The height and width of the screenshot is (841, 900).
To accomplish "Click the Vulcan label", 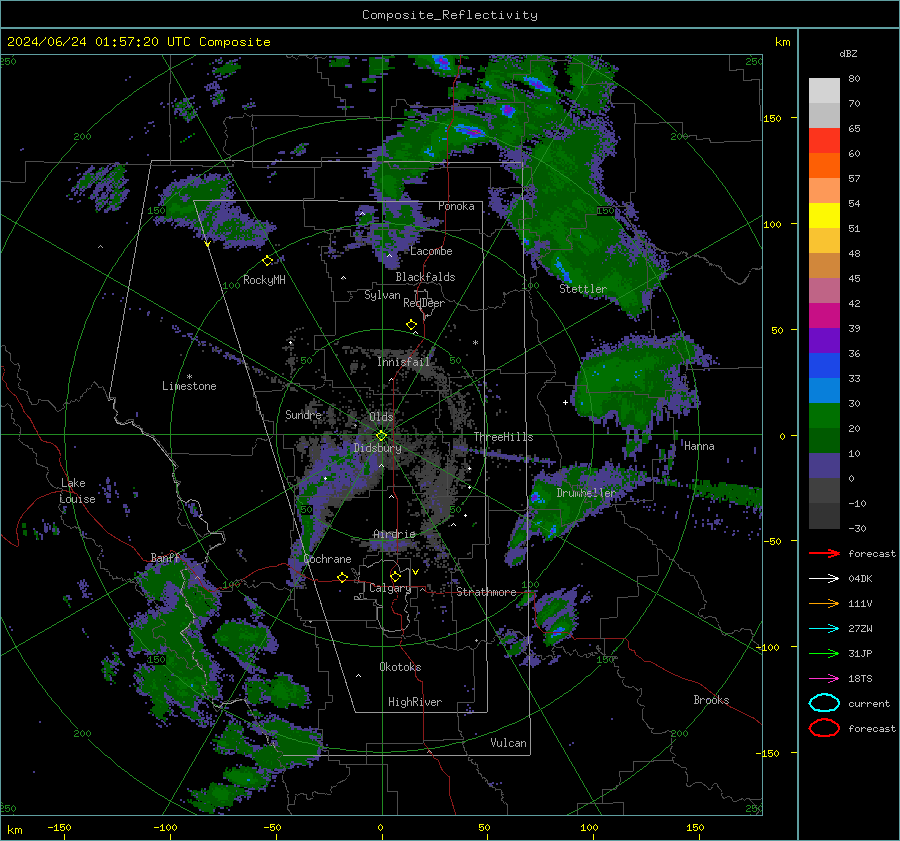I will pos(508,743).
